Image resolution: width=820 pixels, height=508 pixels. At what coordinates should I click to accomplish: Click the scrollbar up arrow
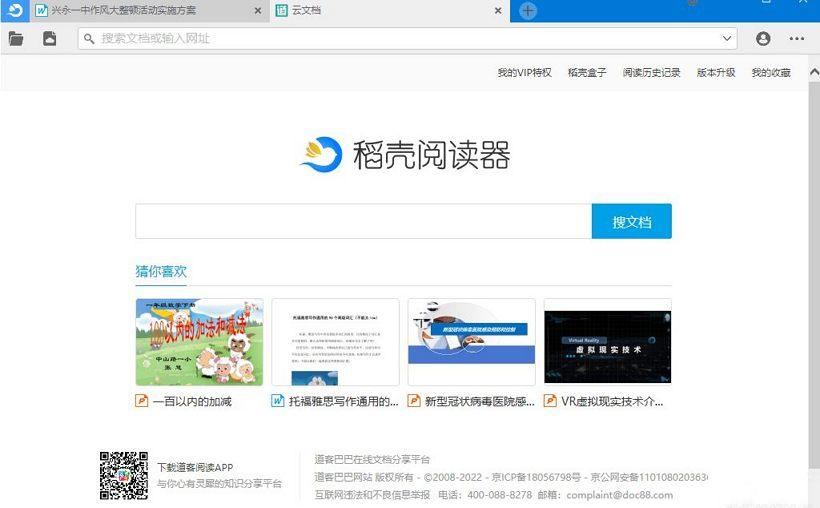pyautogui.click(x=814, y=72)
